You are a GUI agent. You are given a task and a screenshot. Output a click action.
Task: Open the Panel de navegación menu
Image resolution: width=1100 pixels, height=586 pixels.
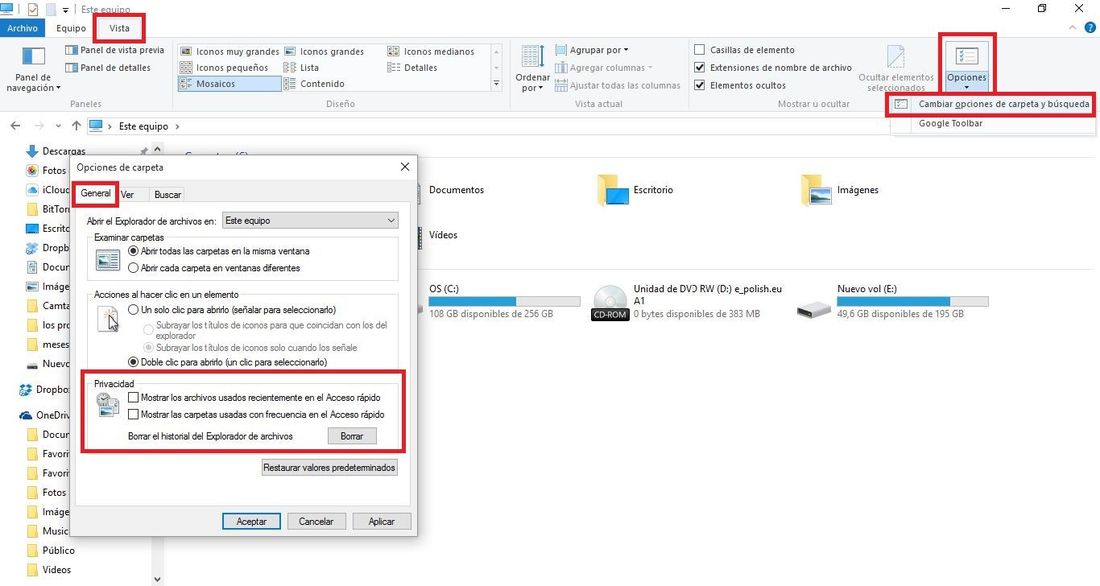click(x=33, y=69)
